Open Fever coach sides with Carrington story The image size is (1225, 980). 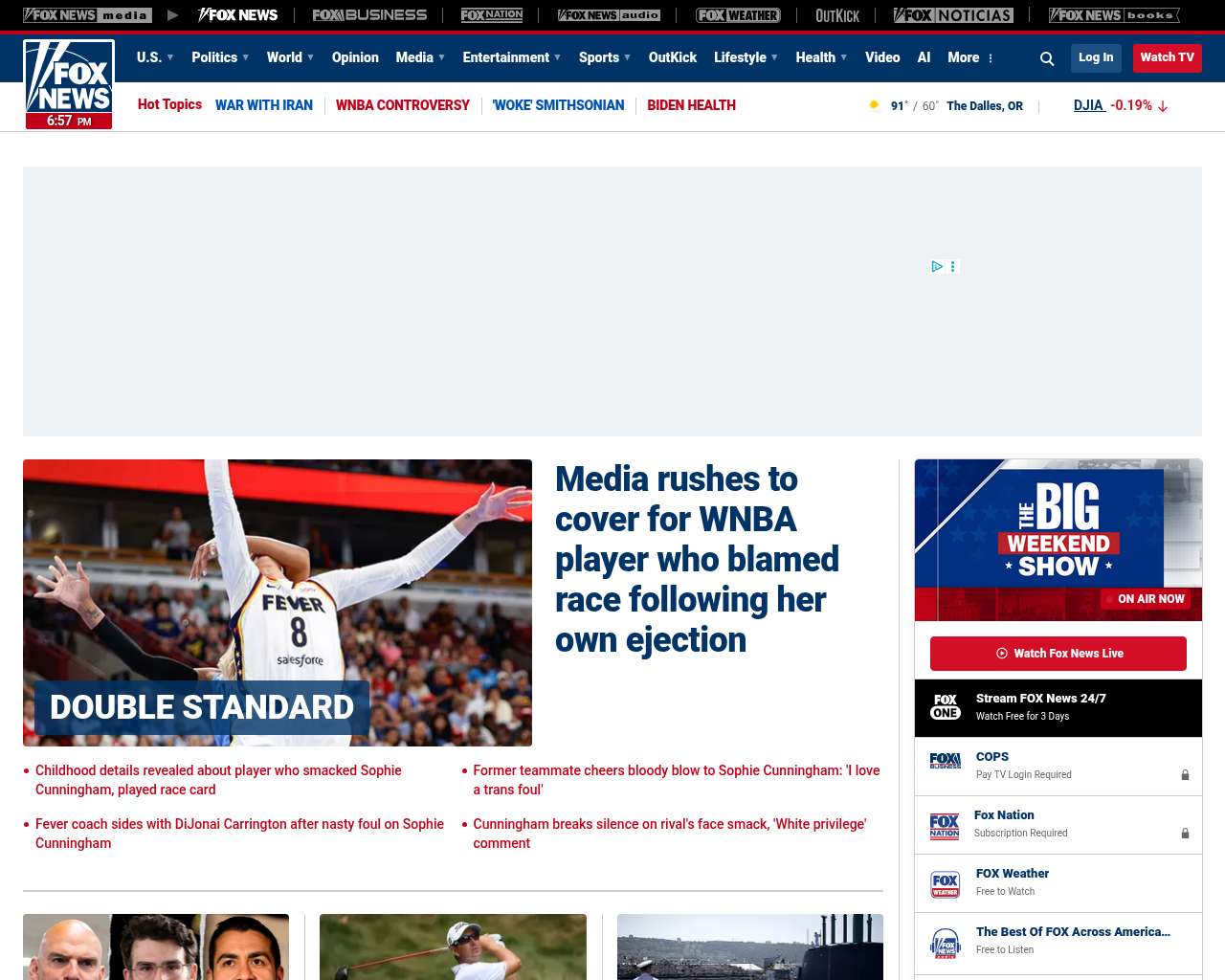[x=239, y=834]
